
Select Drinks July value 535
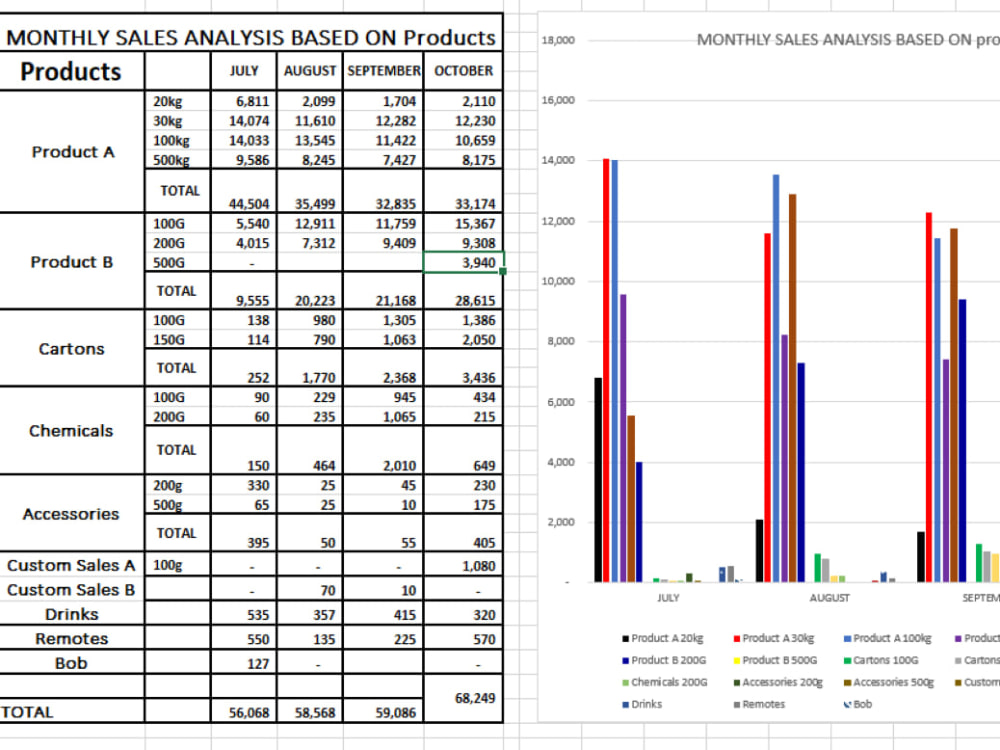pyautogui.click(x=244, y=614)
